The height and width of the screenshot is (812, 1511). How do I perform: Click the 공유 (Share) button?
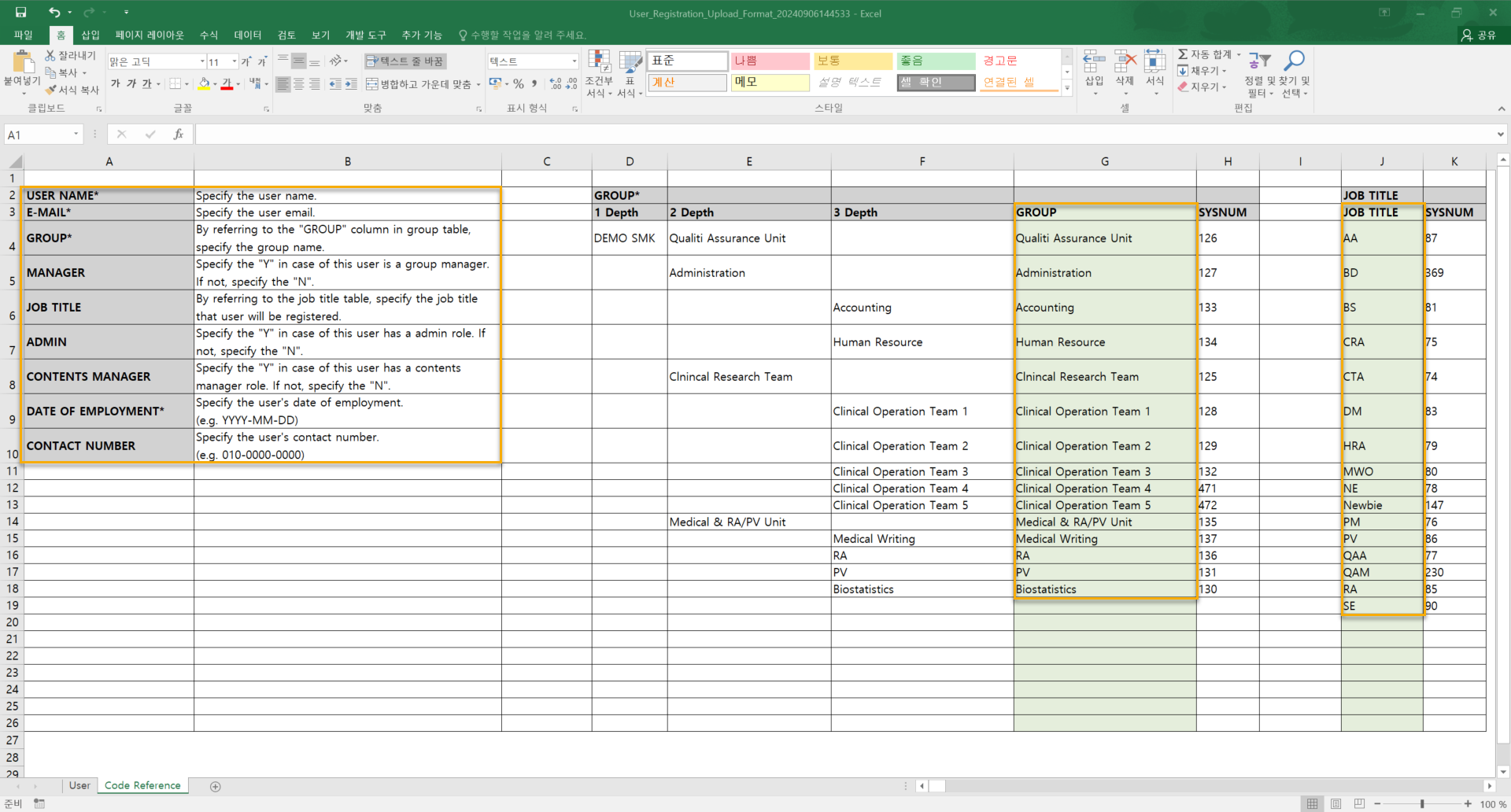pyautogui.click(x=1478, y=35)
